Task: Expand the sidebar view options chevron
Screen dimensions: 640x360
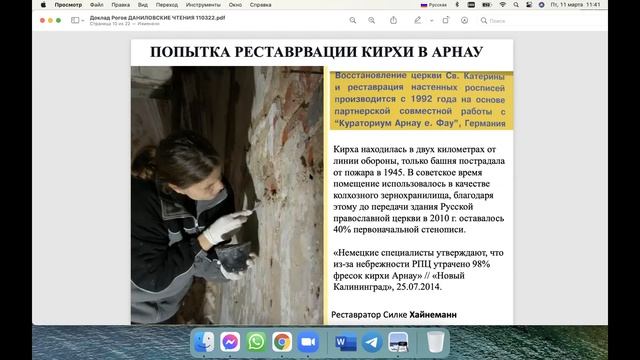Action: click(x=83, y=20)
